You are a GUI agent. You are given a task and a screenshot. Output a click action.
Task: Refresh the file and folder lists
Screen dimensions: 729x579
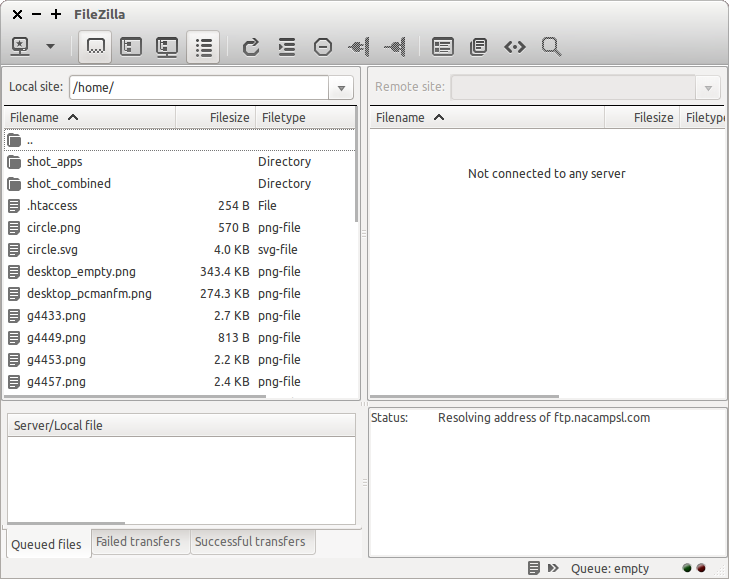tap(251, 47)
